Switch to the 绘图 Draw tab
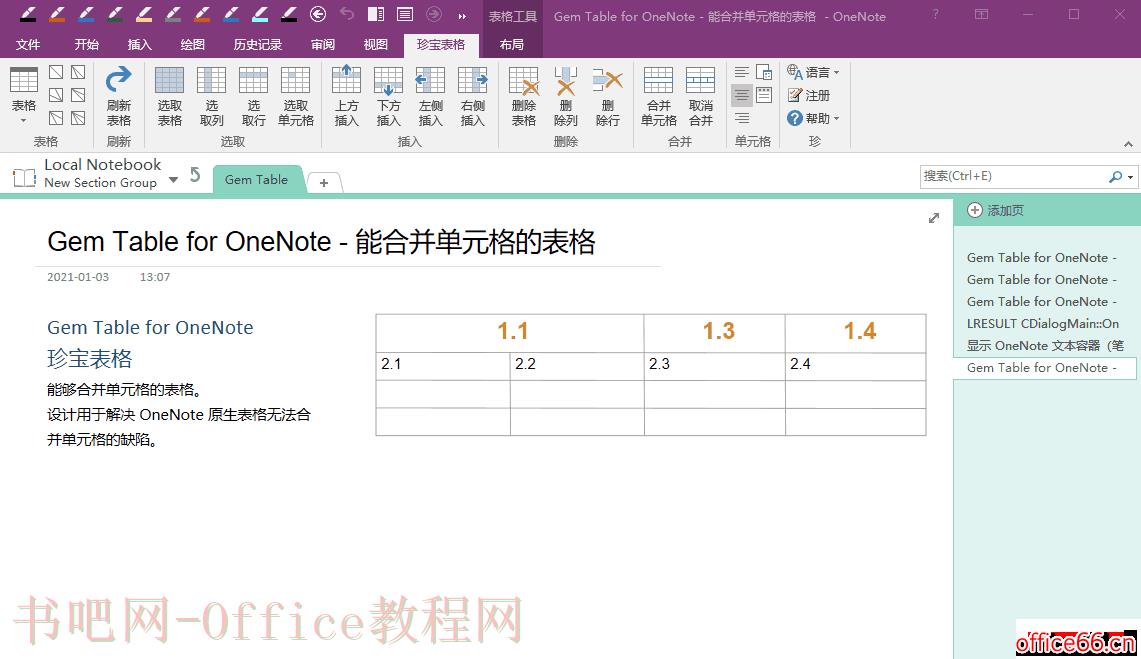 pos(193,44)
